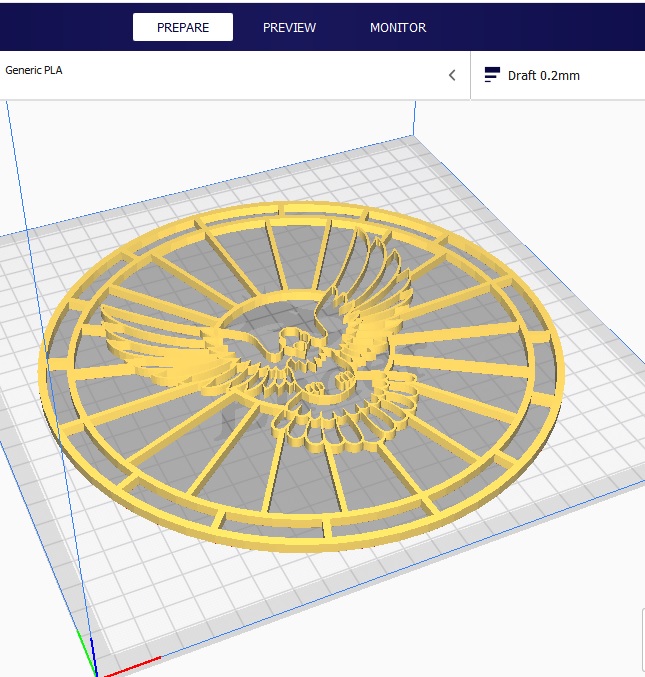Open the Generic PLA material selector

click(34, 70)
